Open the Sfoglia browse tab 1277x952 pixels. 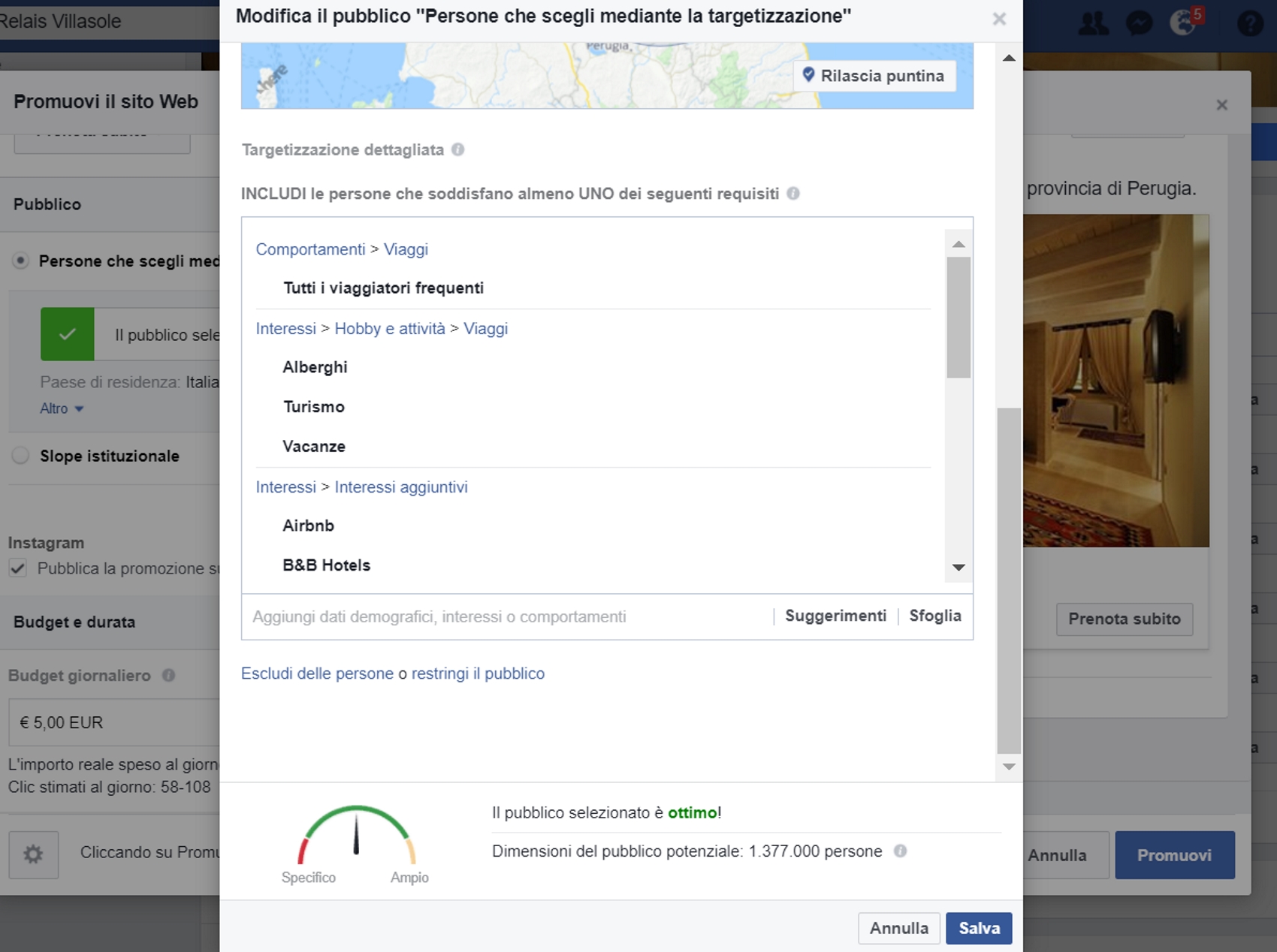tap(934, 616)
